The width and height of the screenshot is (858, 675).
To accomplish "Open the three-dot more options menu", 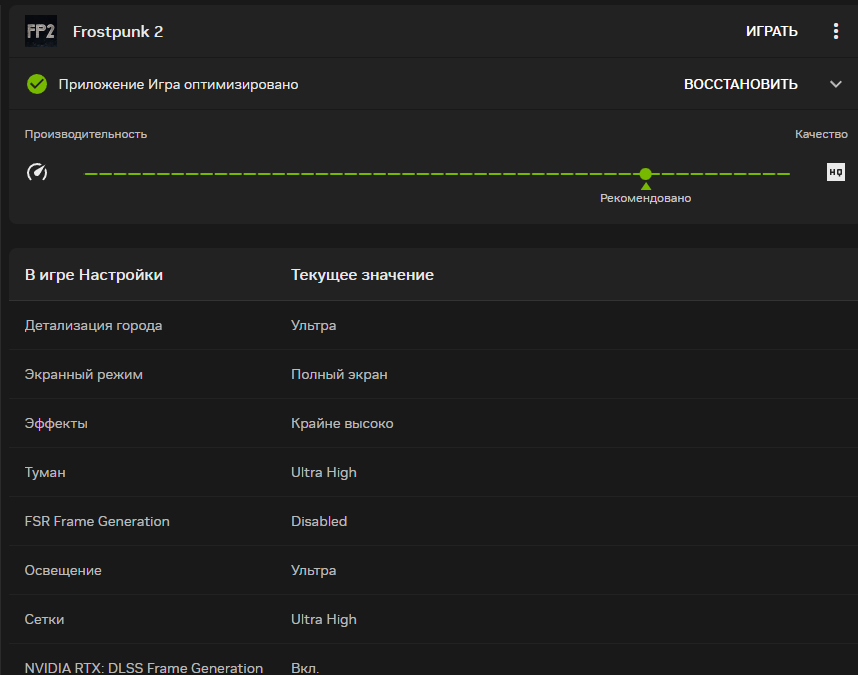I will pos(836,31).
